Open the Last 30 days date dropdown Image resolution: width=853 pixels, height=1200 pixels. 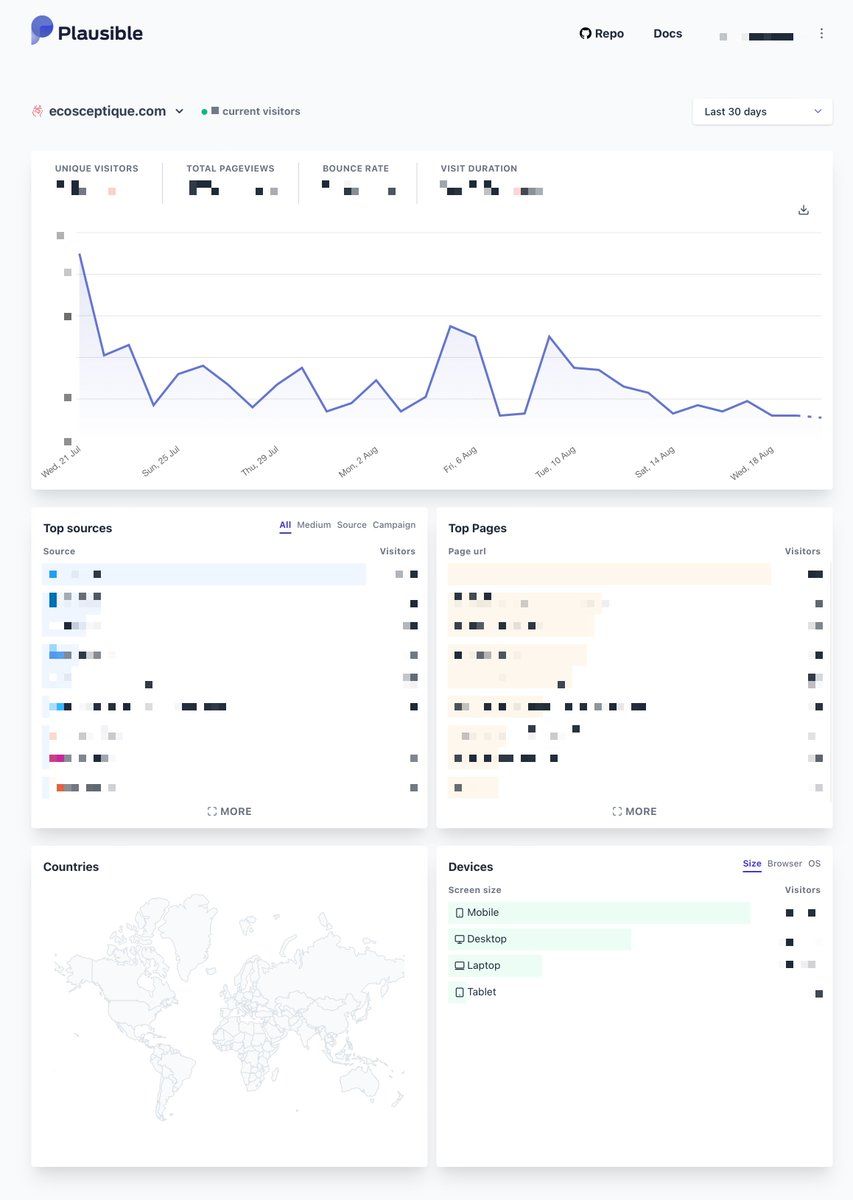click(x=762, y=111)
